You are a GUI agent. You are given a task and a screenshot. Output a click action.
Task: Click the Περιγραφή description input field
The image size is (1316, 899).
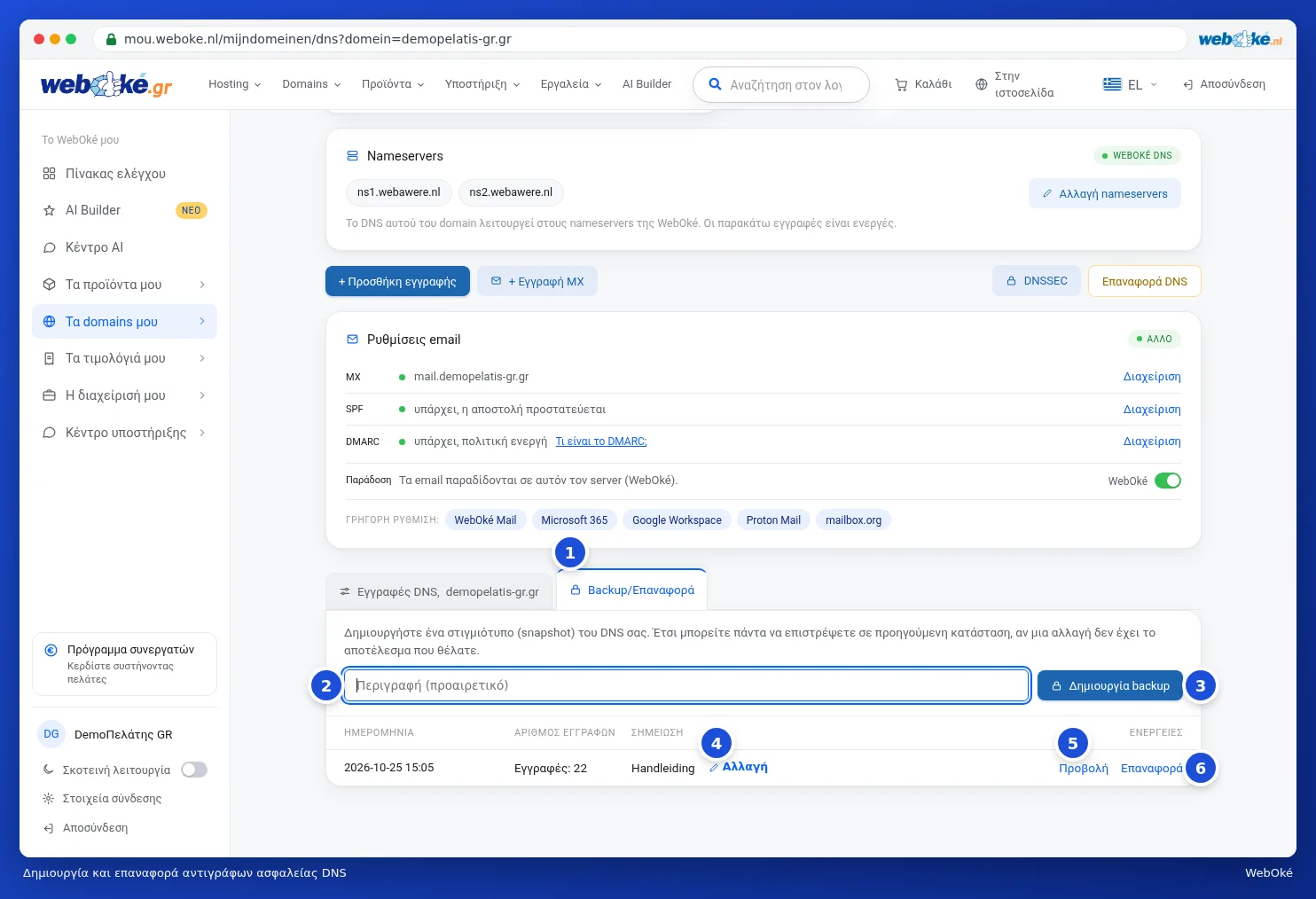(x=686, y=685)
